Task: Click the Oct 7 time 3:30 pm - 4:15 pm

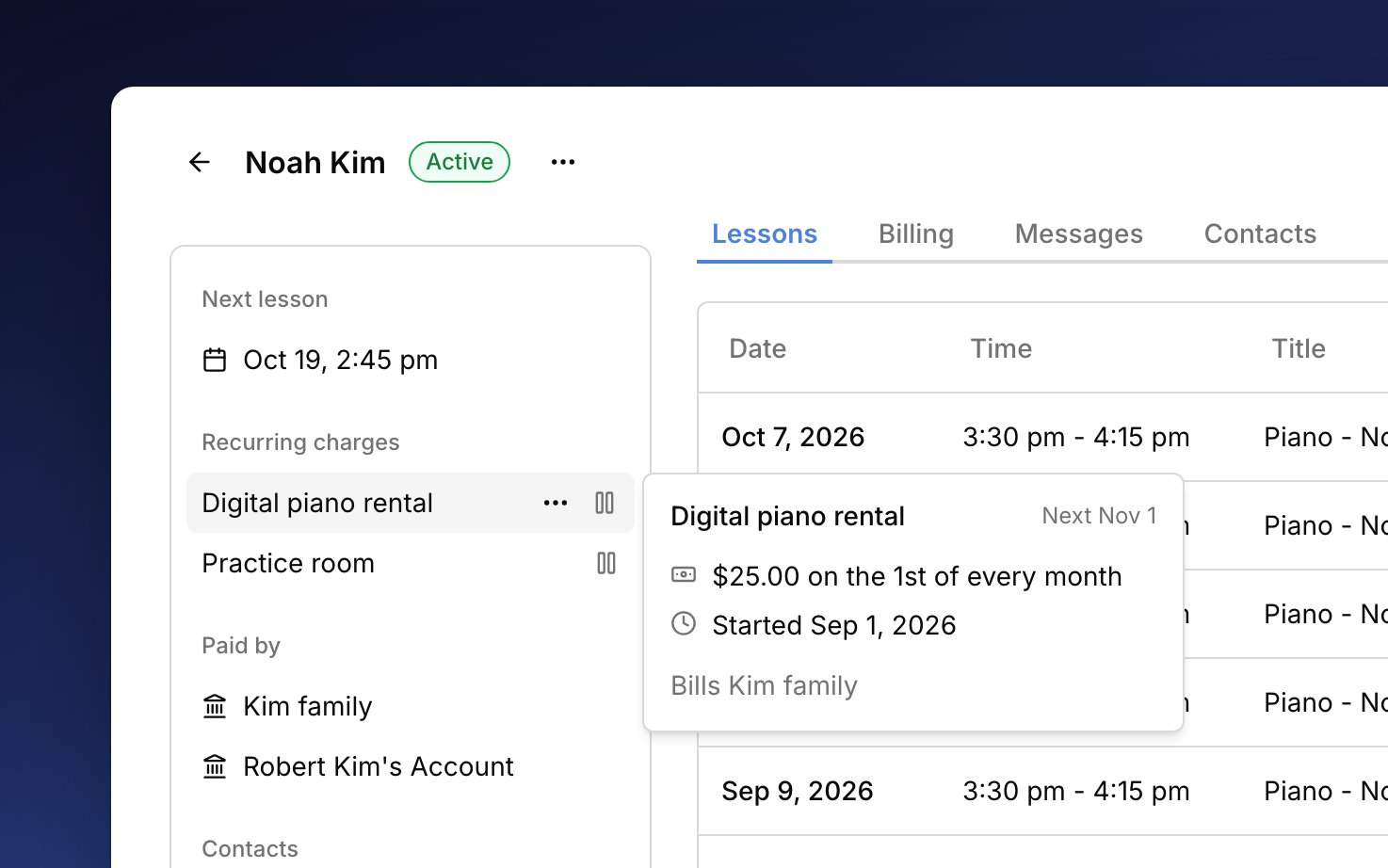Action: [x=1076, y=437]
